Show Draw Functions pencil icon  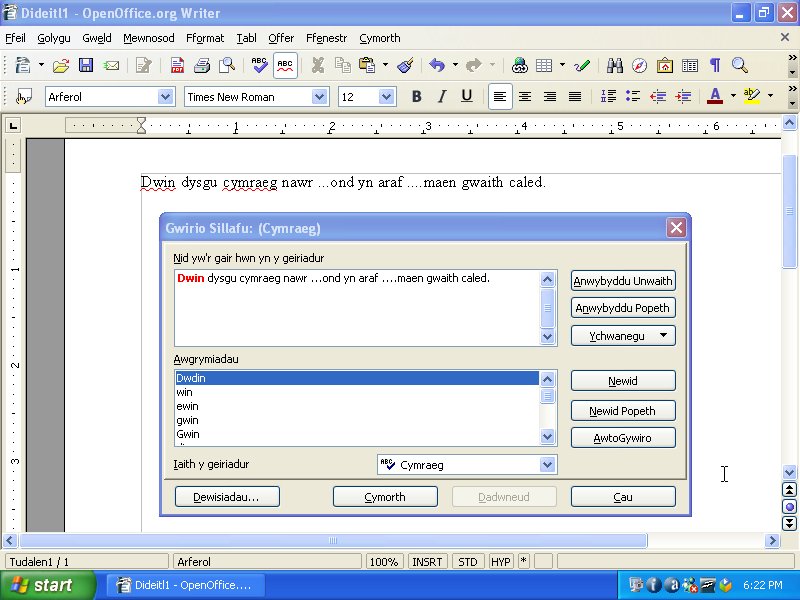click(x=582, y=65)
